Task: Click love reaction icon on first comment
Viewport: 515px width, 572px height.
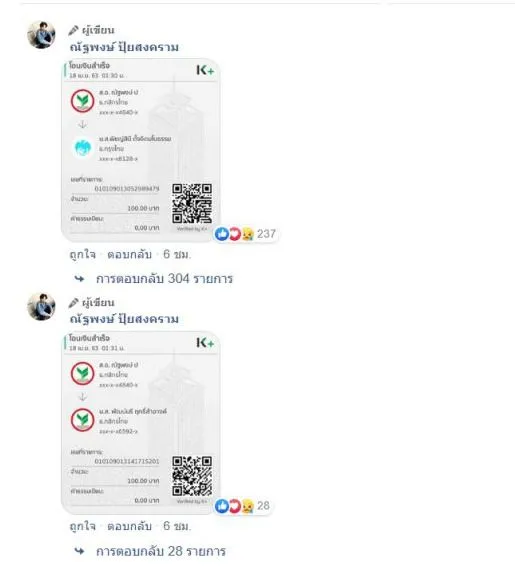Action: 234,234
